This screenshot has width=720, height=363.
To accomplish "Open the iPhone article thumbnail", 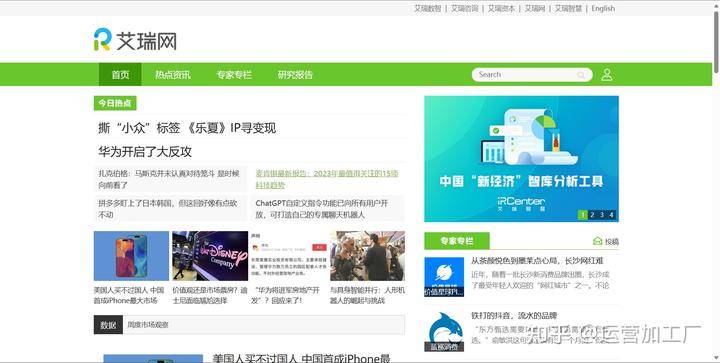I will click(131, 256).
